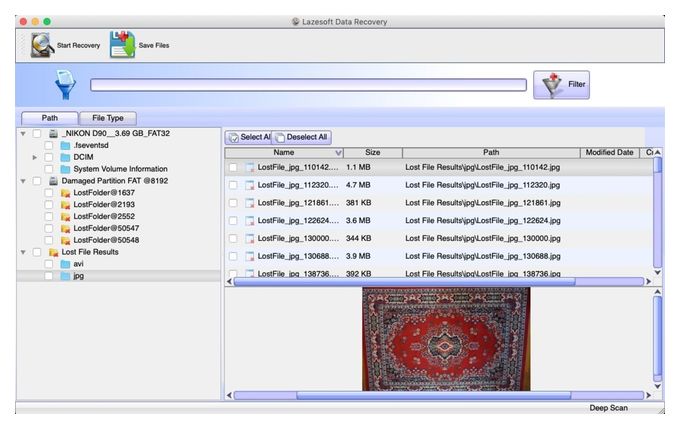Click the avi folder icon
Viewport: 680px width, 429px height.
65,264
